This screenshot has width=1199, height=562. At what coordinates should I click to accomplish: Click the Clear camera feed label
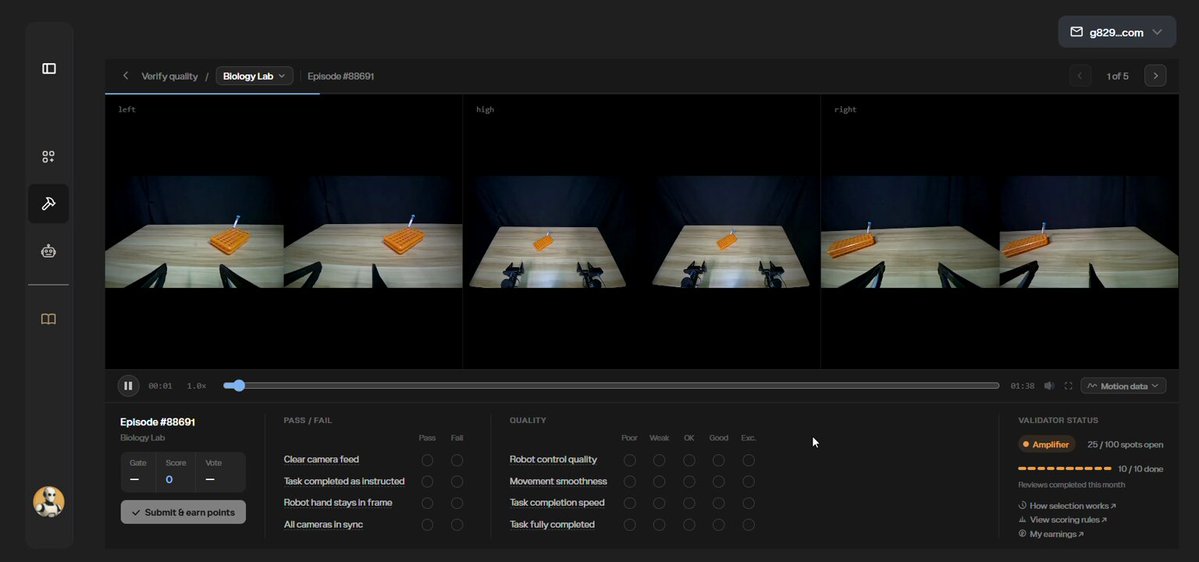pyautogui.click(x=321, y=460)
